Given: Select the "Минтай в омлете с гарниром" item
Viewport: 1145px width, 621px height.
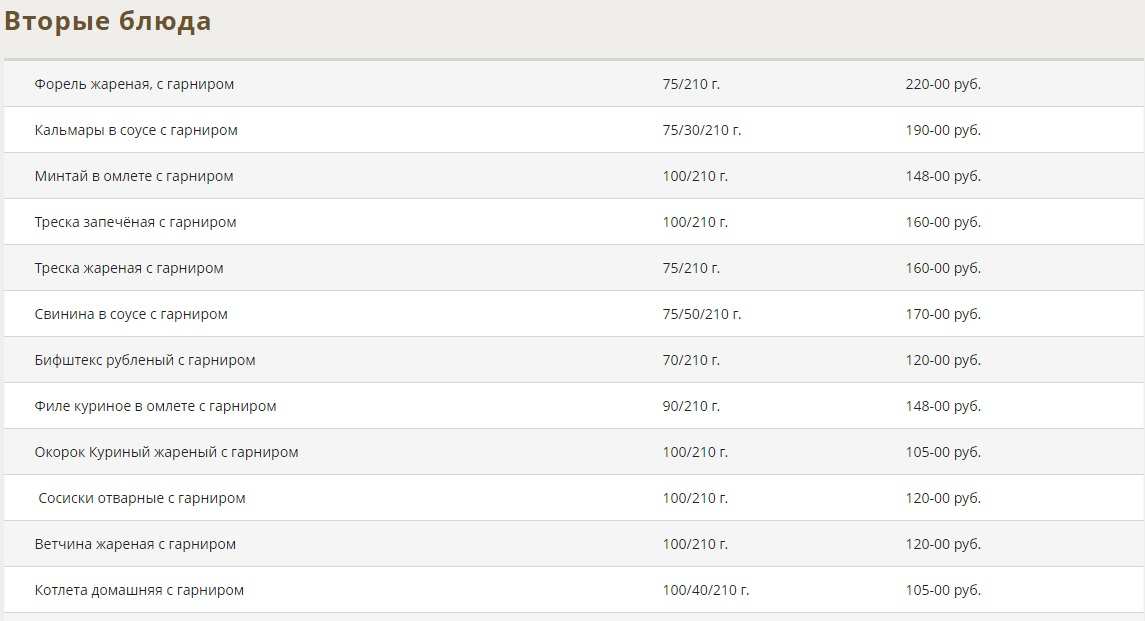Looking at the screenshot, I should pos(134,176).
